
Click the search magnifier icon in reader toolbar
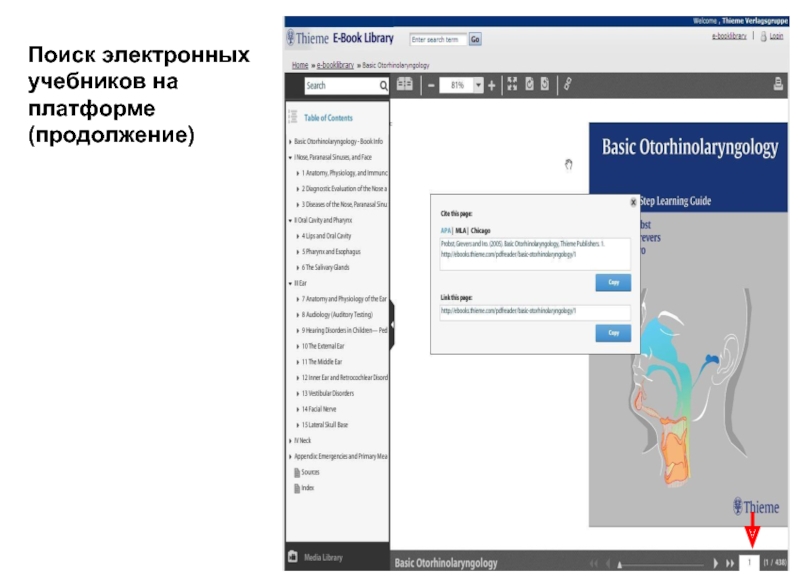pos(383,86)
